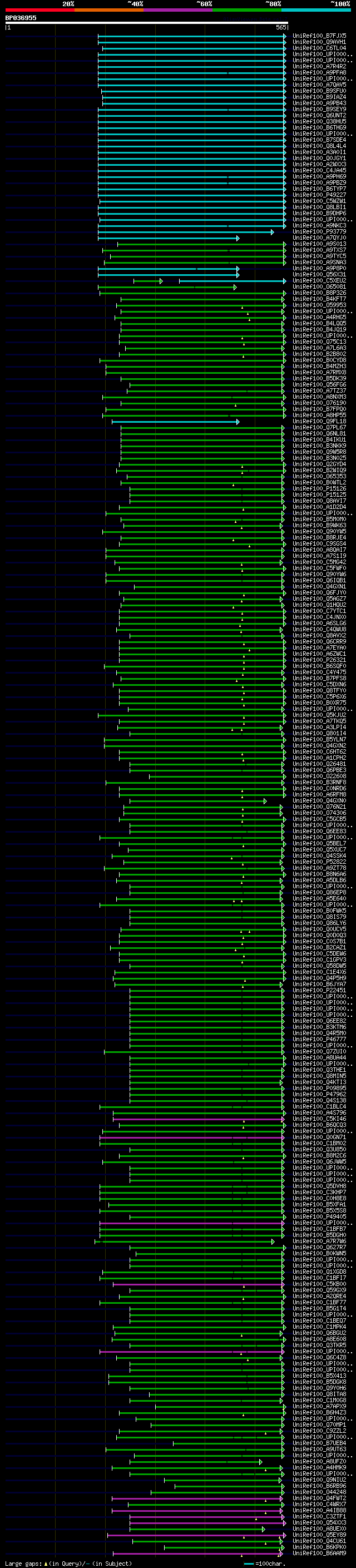This screenshot has height=1568, width=356.
Task: Click the UniRef100_B3NKK9 label
Action: click(319, 446)
